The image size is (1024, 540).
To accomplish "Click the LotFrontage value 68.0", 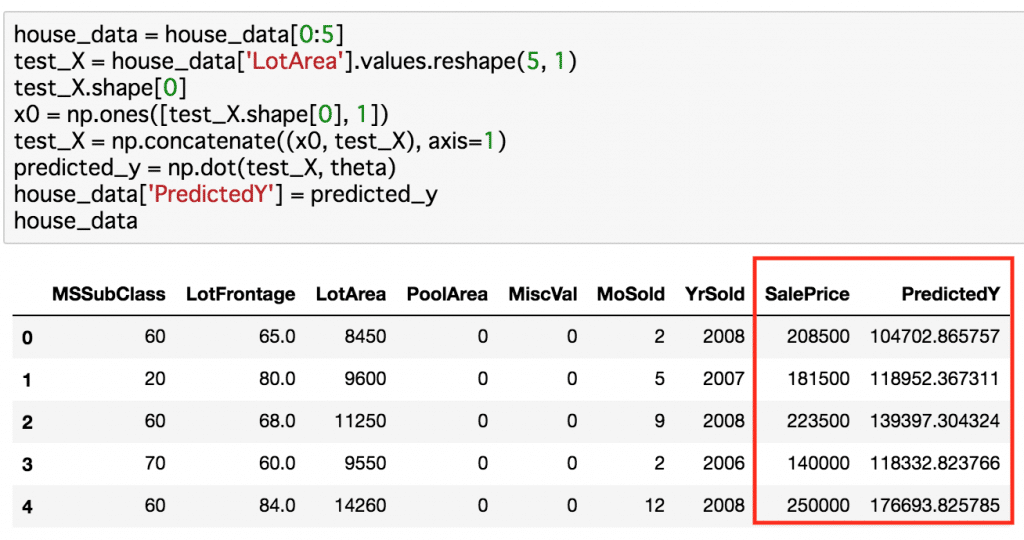I will click(277, 421).
